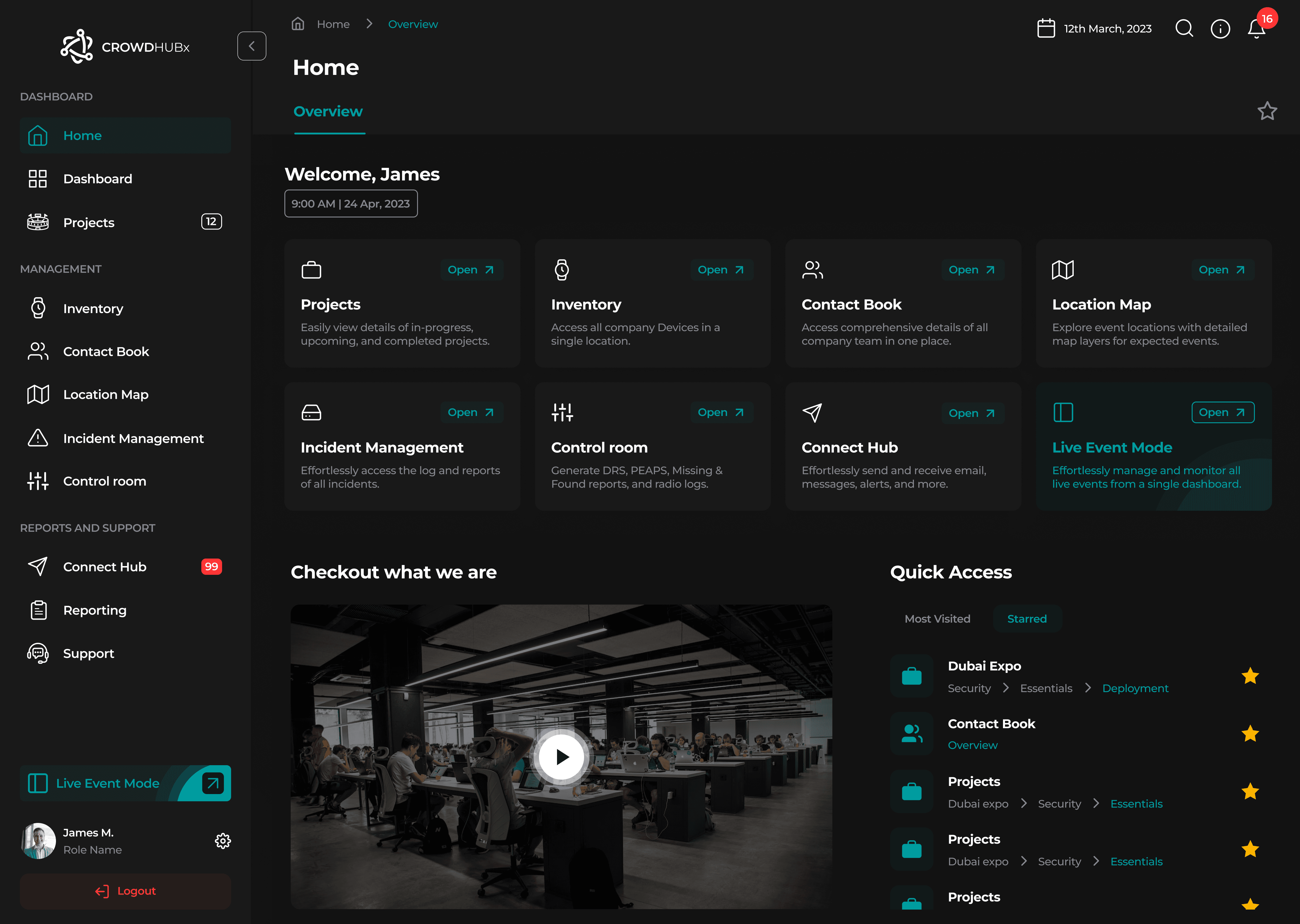Screen dimensions: 1300x924
Task: Open Deployment link under Dubai Expo
Action: [x=1135, y=688]
